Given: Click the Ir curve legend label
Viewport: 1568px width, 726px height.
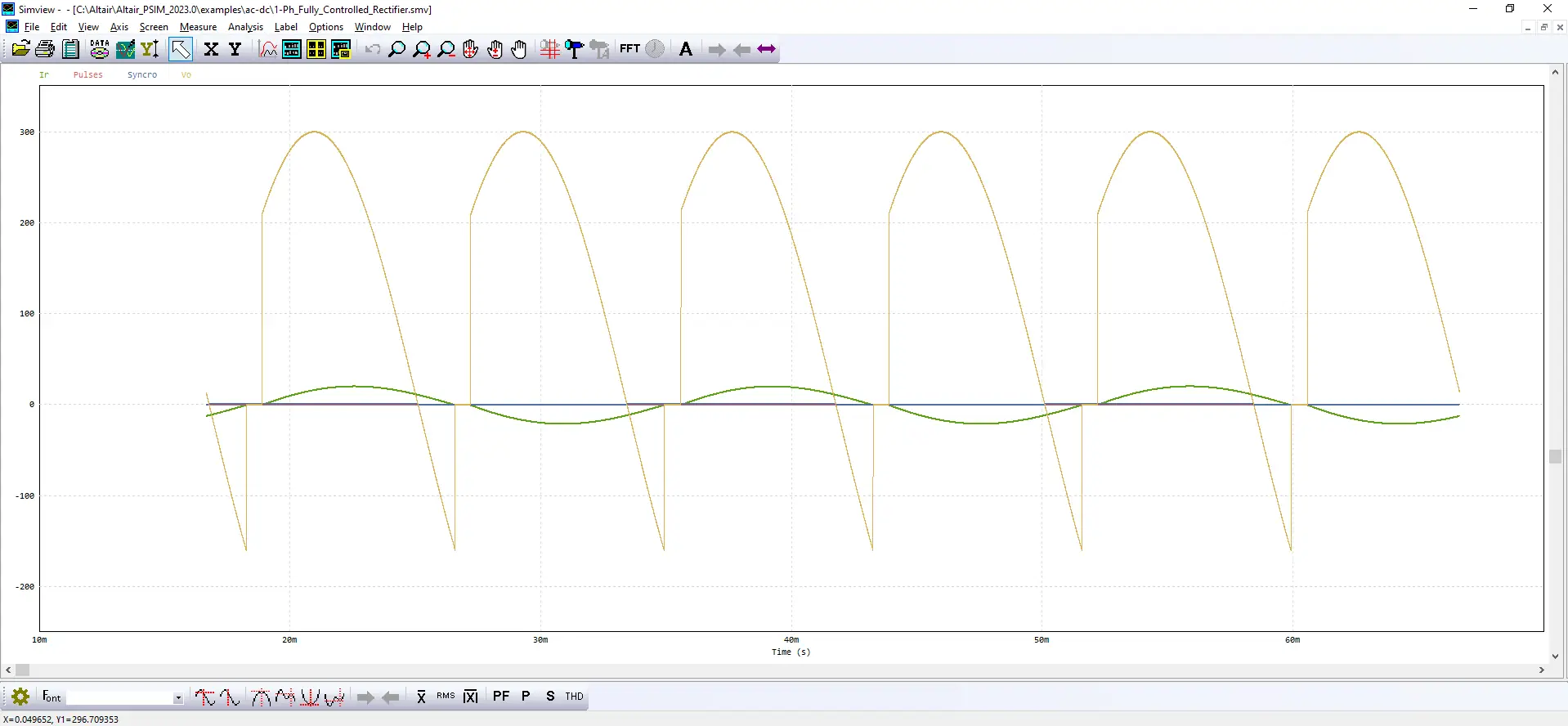Looking at the screenshot, I should pyautogui.click(x=44, y=74).
